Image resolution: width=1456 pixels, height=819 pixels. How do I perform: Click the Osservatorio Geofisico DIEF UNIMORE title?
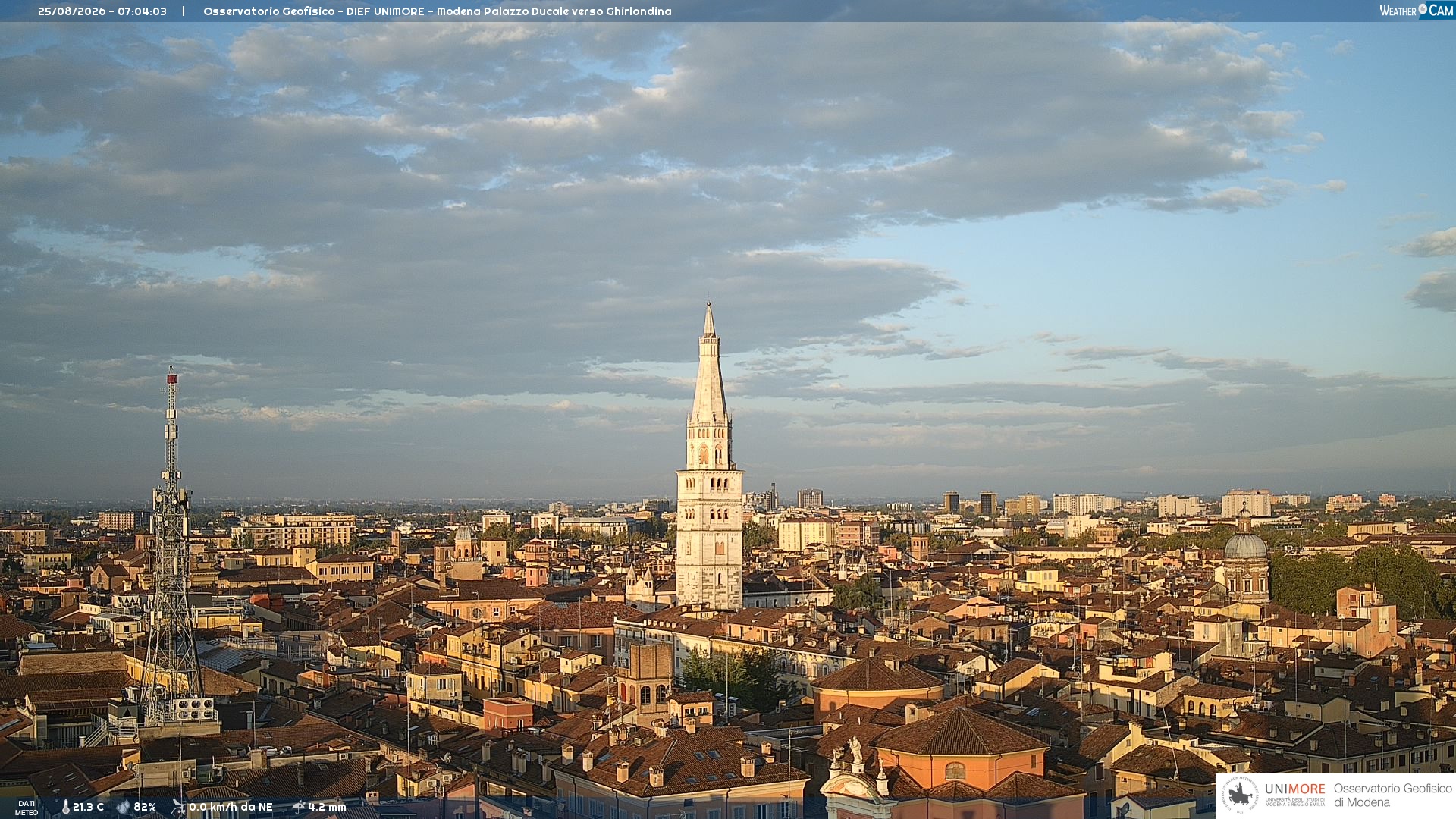click(x=314, y=11)
